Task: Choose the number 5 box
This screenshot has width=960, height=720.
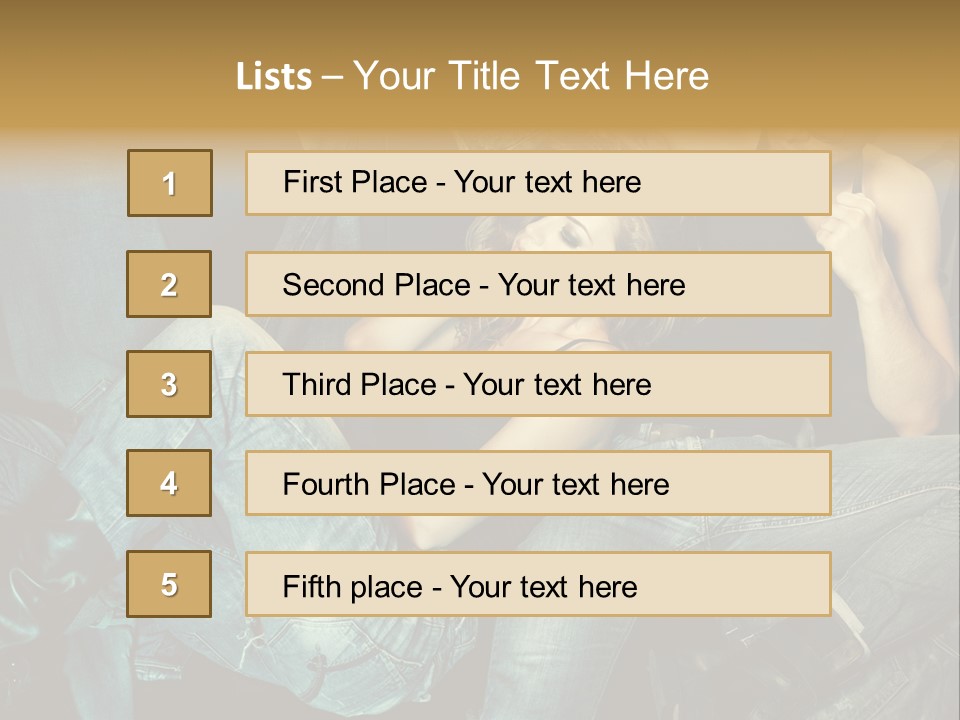Action: pyautogui.click(x=169, y=584)
